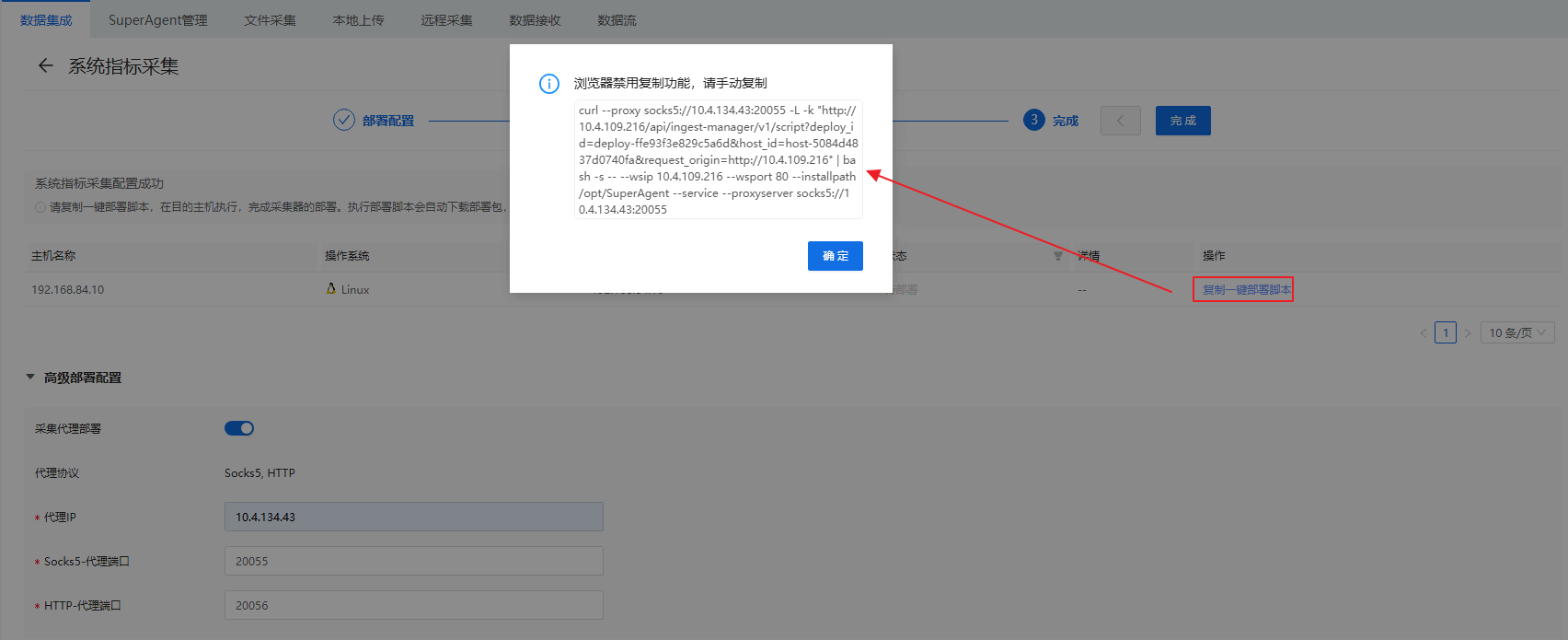This screenshot has width=1568, height=640.
Task: Go to next page in pagination
Action: point(1468,332)
